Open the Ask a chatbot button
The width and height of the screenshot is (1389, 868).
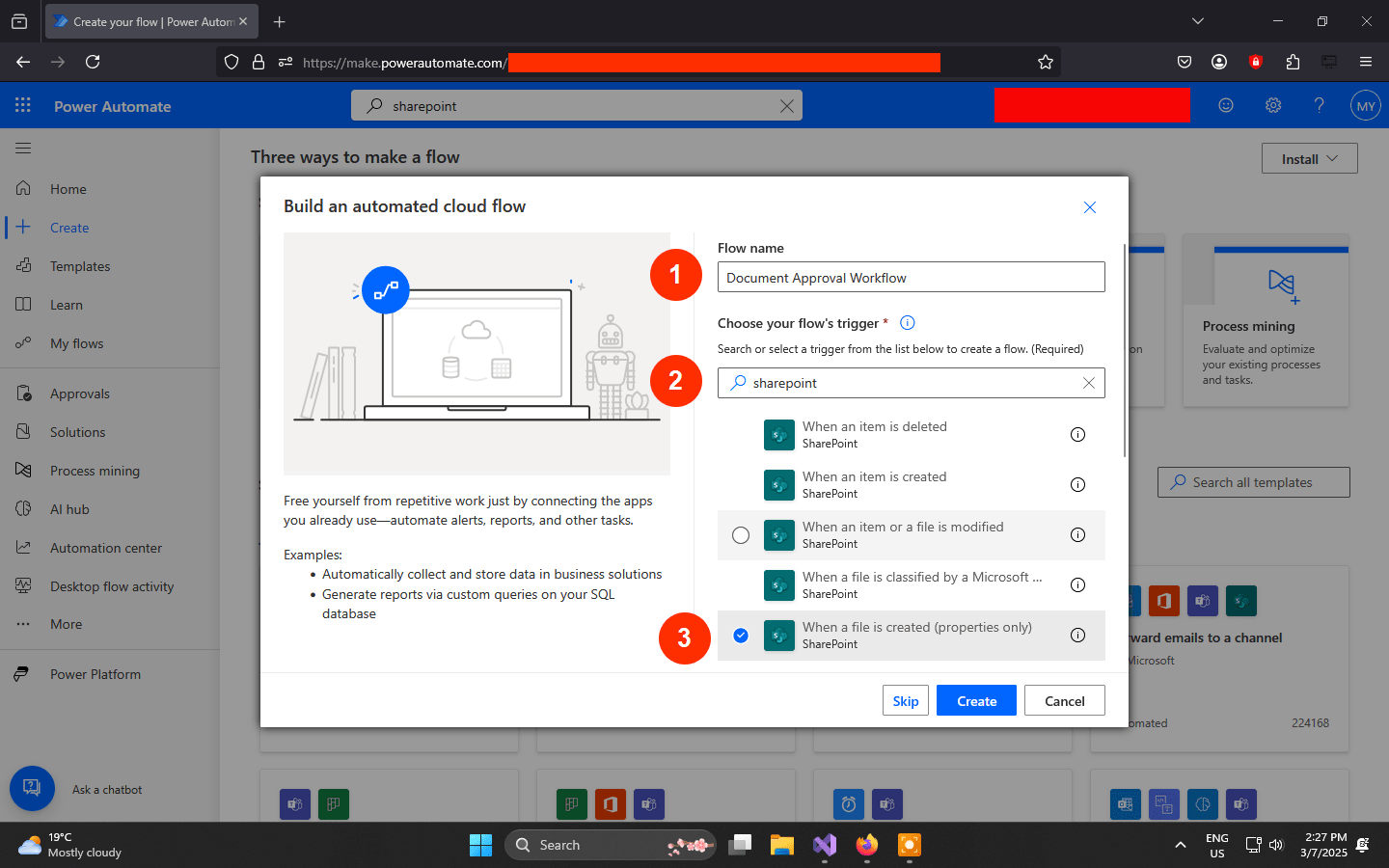(32, 788)
